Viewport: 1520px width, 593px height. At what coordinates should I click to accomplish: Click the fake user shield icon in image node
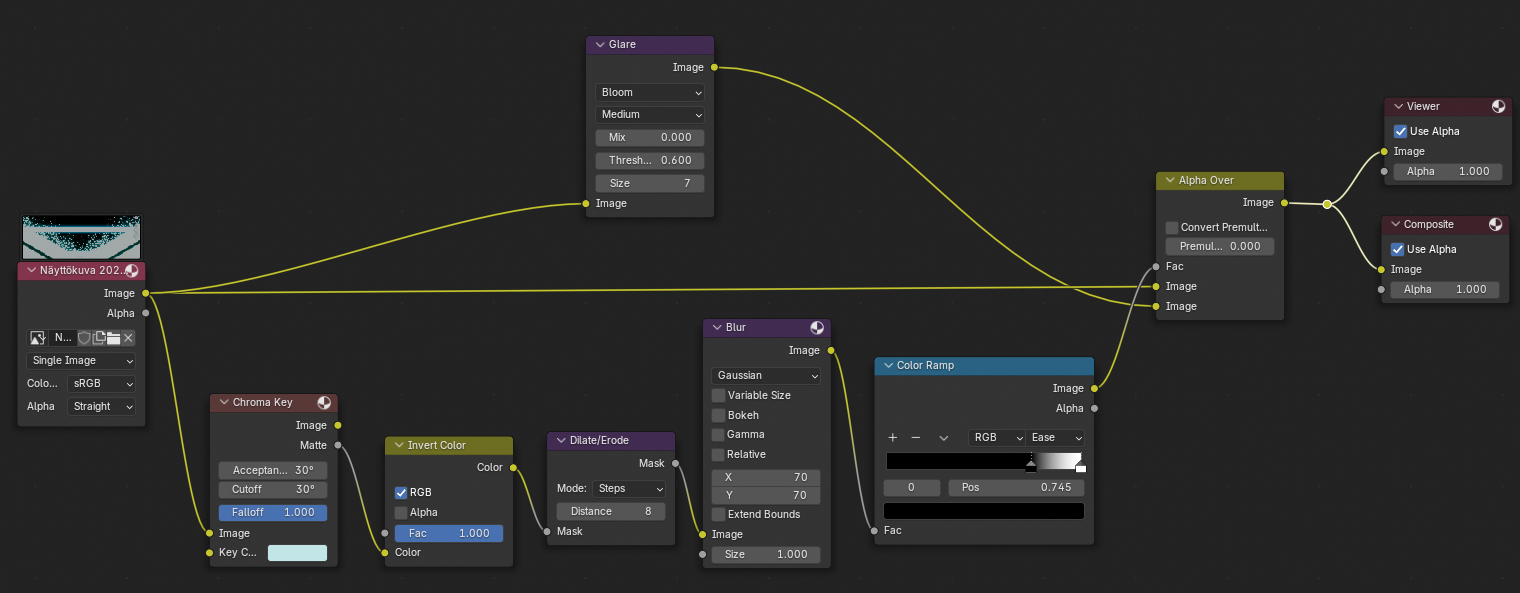84,338
